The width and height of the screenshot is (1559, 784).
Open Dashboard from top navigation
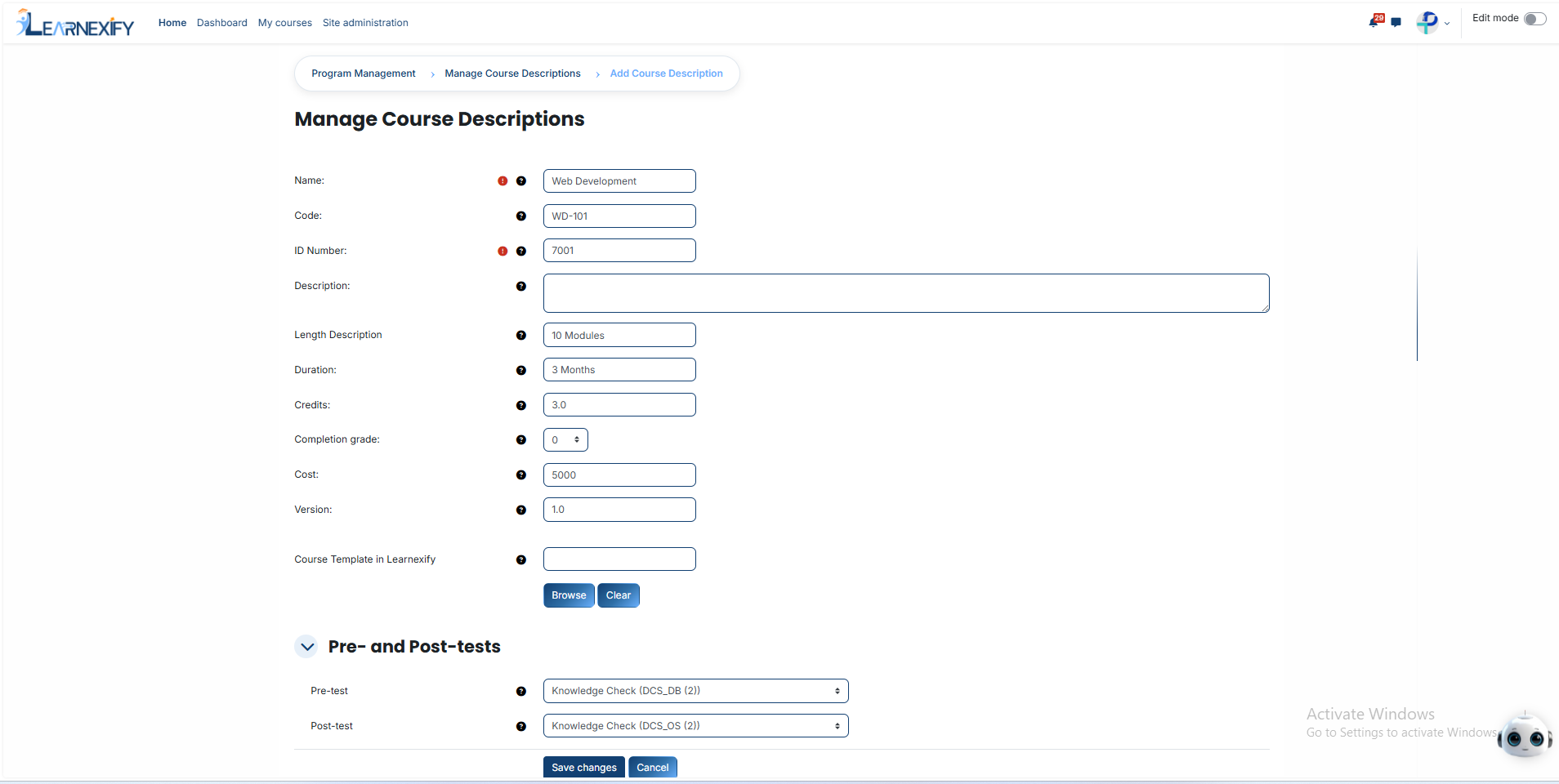coord(222,23)
